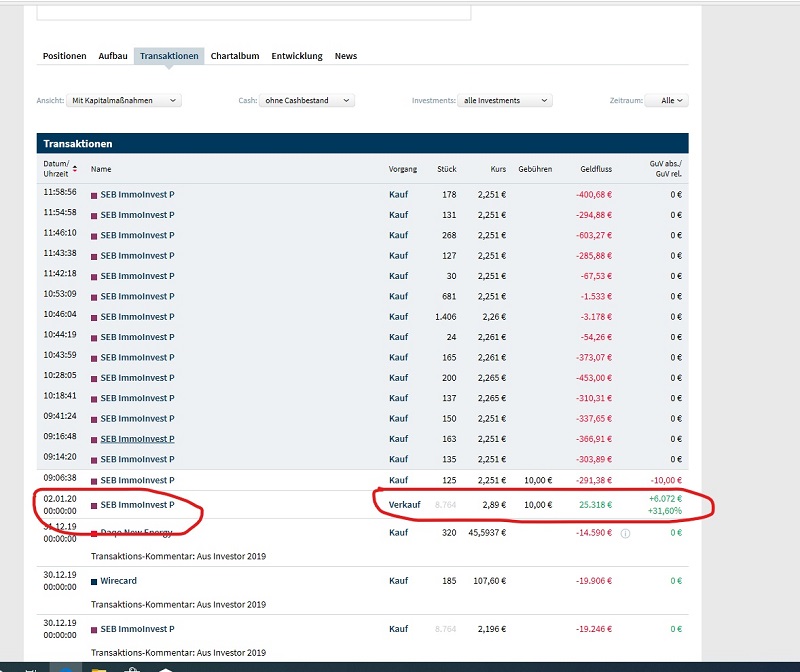Expand the Zeitraum 'Alle' dropdown
800x672 pixels.
(667, 100)
